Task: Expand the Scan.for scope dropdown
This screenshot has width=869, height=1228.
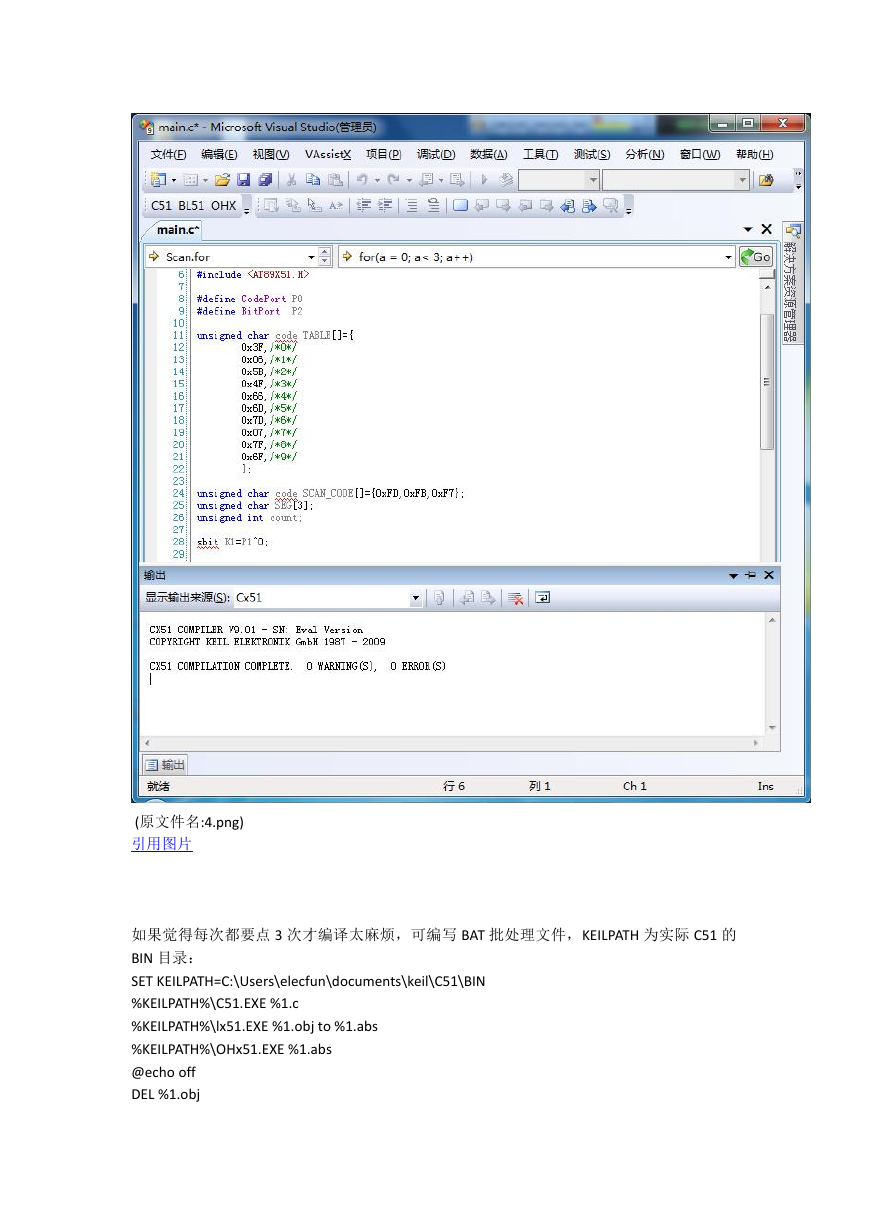Action: pos(311,257)
